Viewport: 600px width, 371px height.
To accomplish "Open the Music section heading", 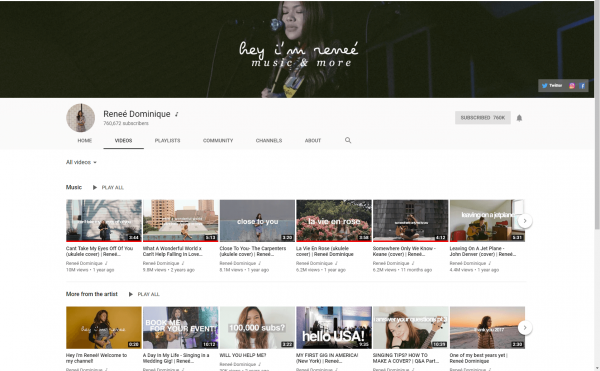I will point(74,187).
